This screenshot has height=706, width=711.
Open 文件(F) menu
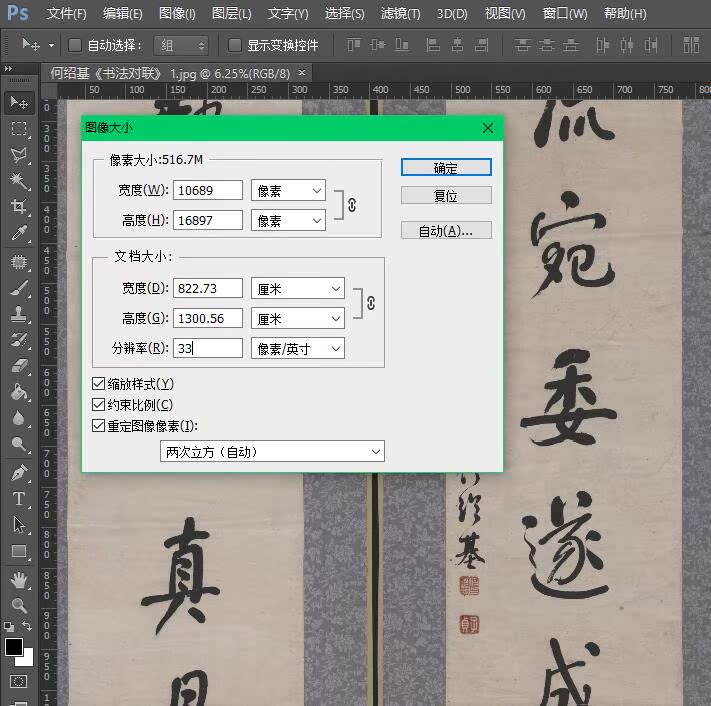[x=66, y=14]
